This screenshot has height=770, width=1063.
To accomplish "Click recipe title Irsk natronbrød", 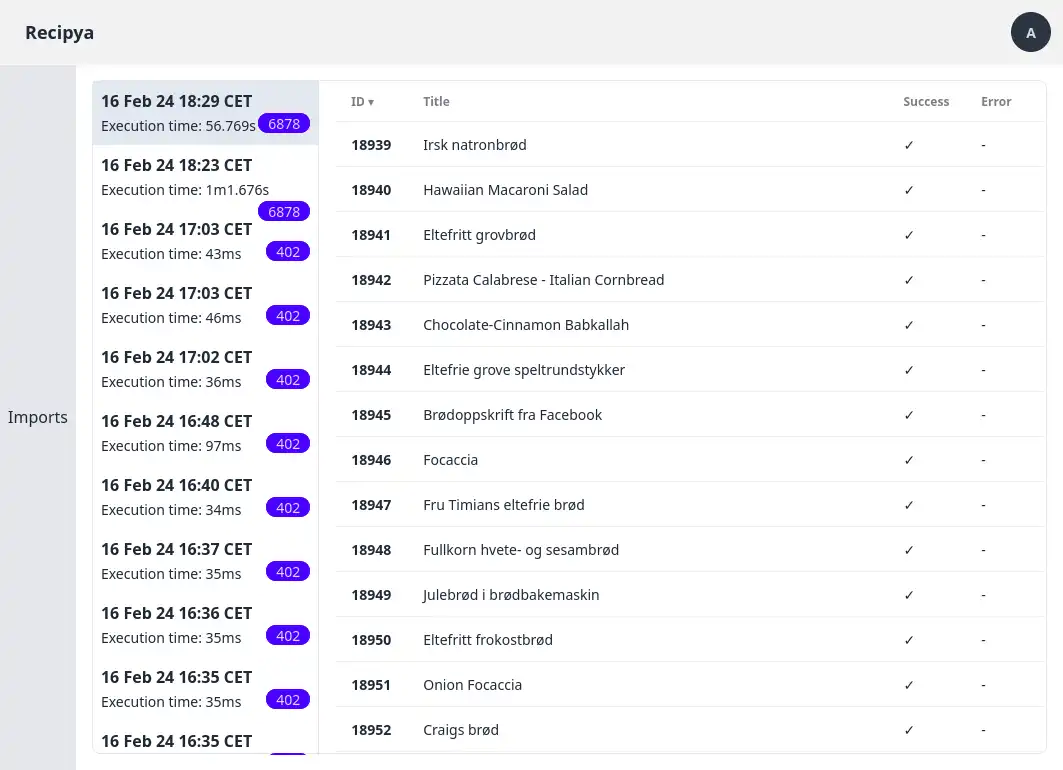I will tap(475, 145).
